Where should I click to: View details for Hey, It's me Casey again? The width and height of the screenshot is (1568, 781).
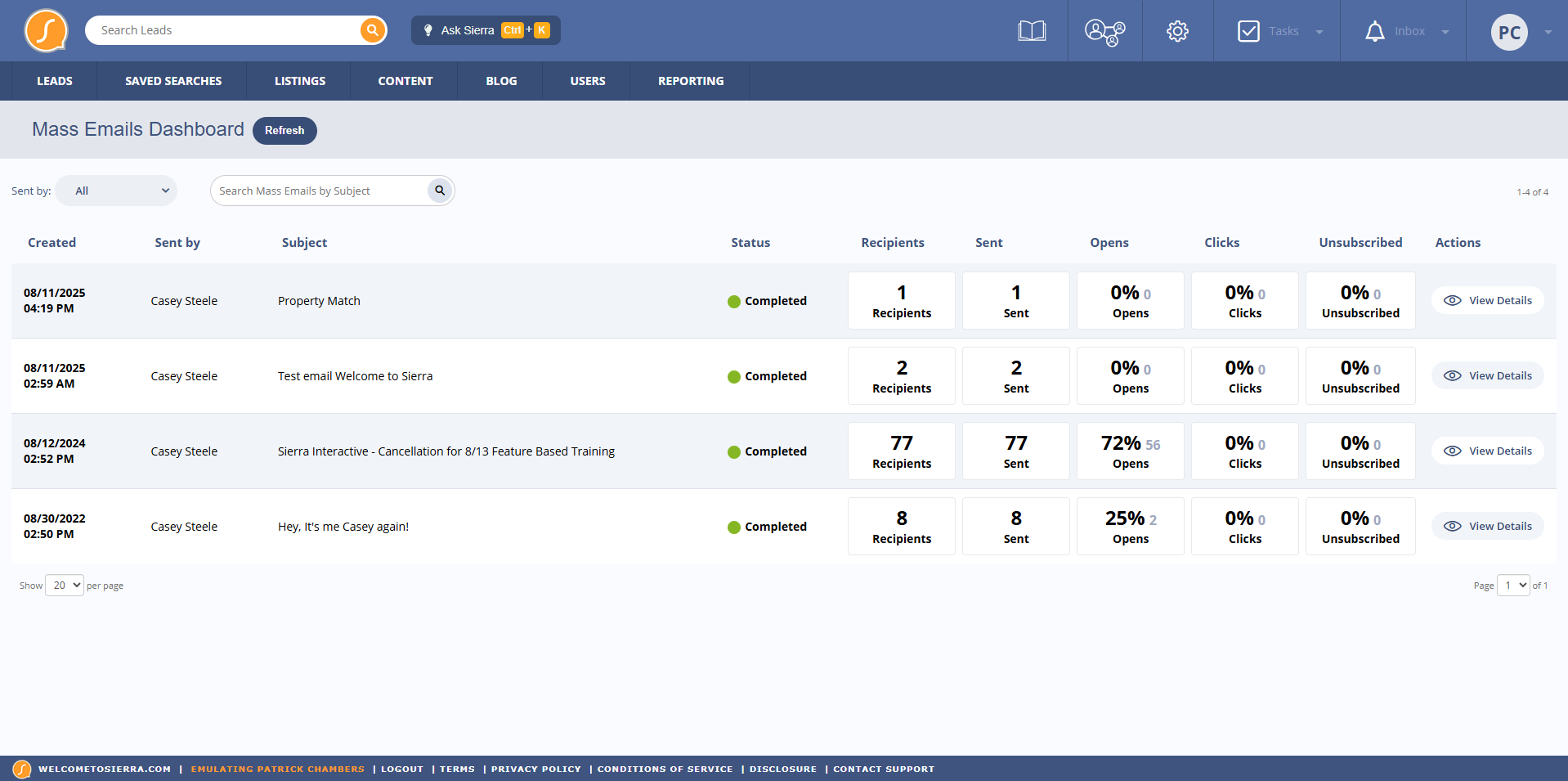pyautogui.click(x=1487, y=526)
